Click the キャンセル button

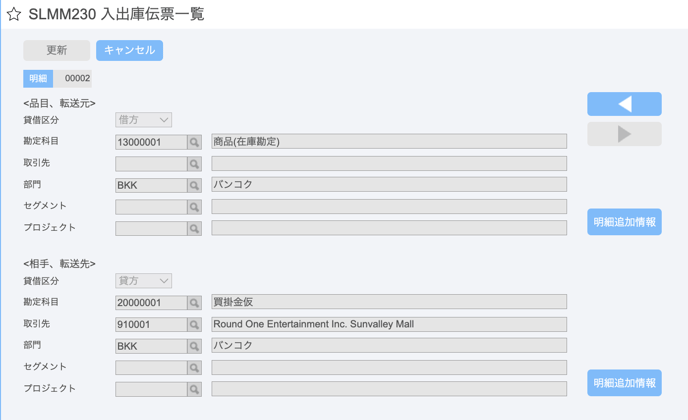point(129,50)
